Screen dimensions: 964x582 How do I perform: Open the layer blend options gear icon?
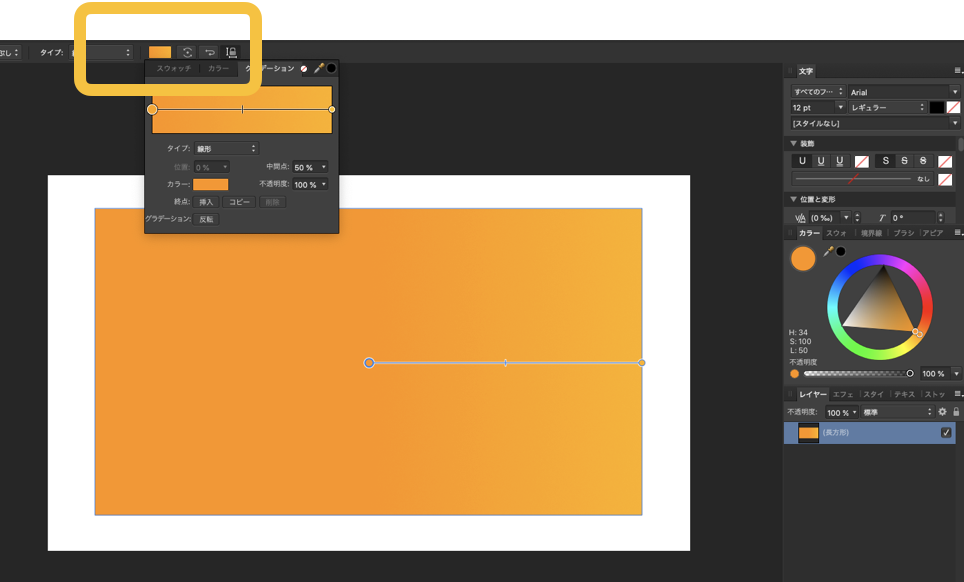[942, 412]
